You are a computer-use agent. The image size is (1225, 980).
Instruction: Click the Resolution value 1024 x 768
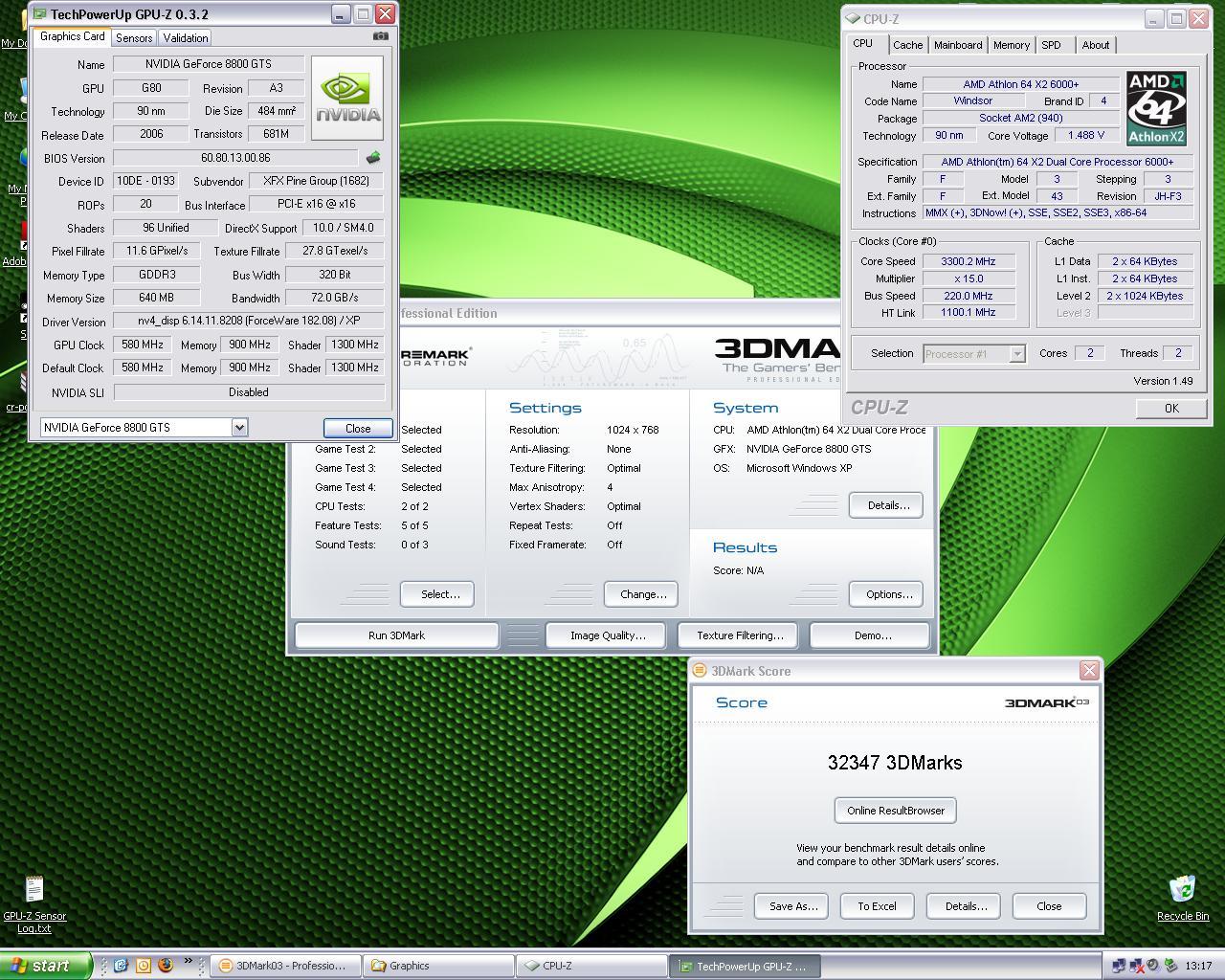[633, 430]
